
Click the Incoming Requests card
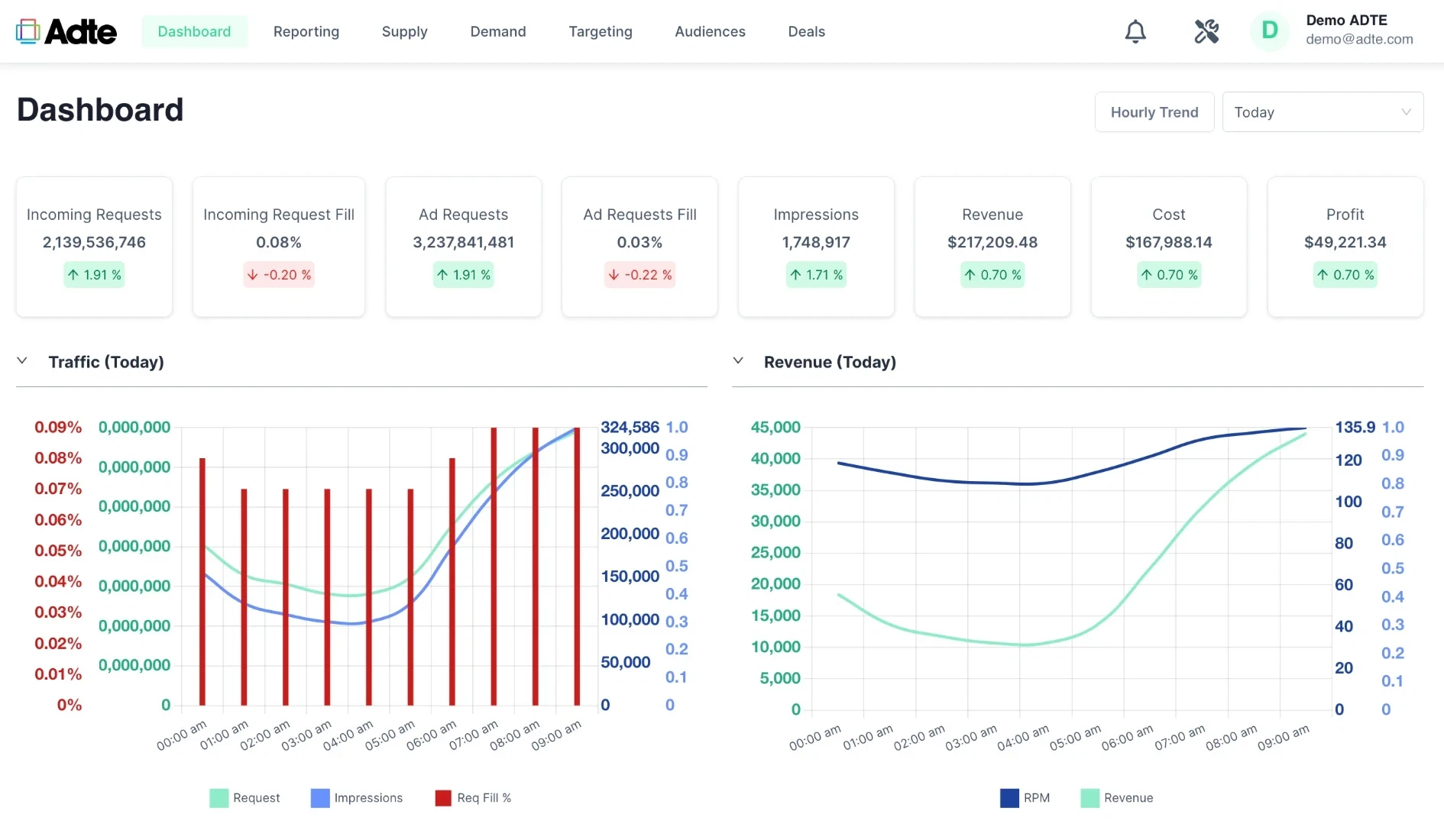click(x=94, y=247)
